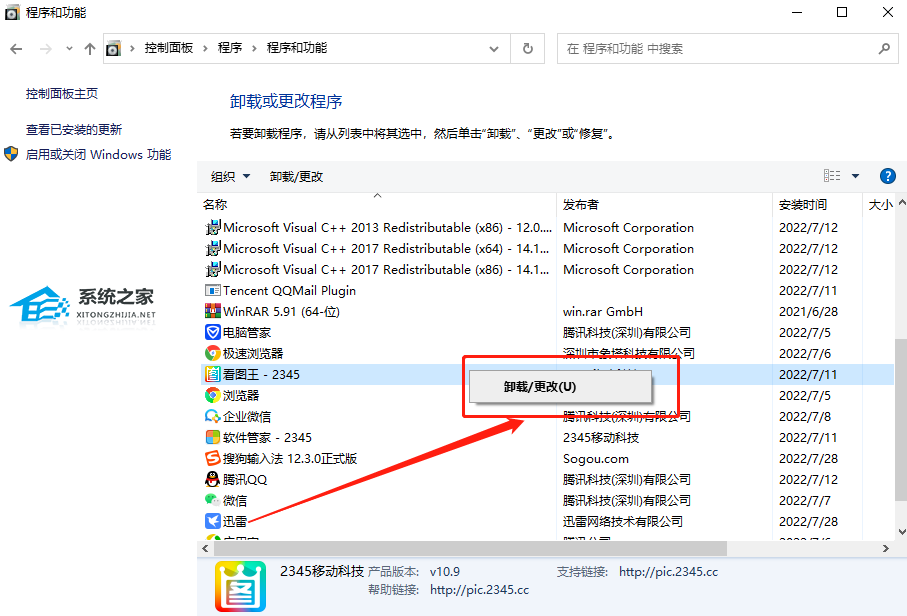The height and width of the screenshot is (616, 907).
Task: Click the up-one-level arrow
Action: pyautogui.click(x=90, y=49)
